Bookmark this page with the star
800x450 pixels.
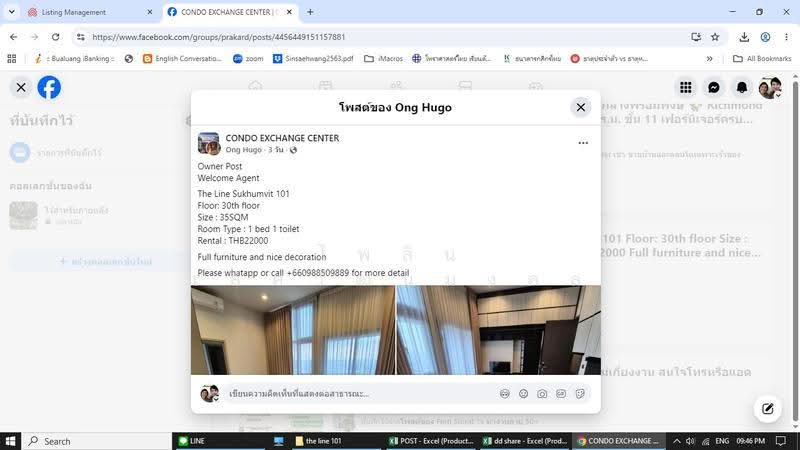(715, 37)
